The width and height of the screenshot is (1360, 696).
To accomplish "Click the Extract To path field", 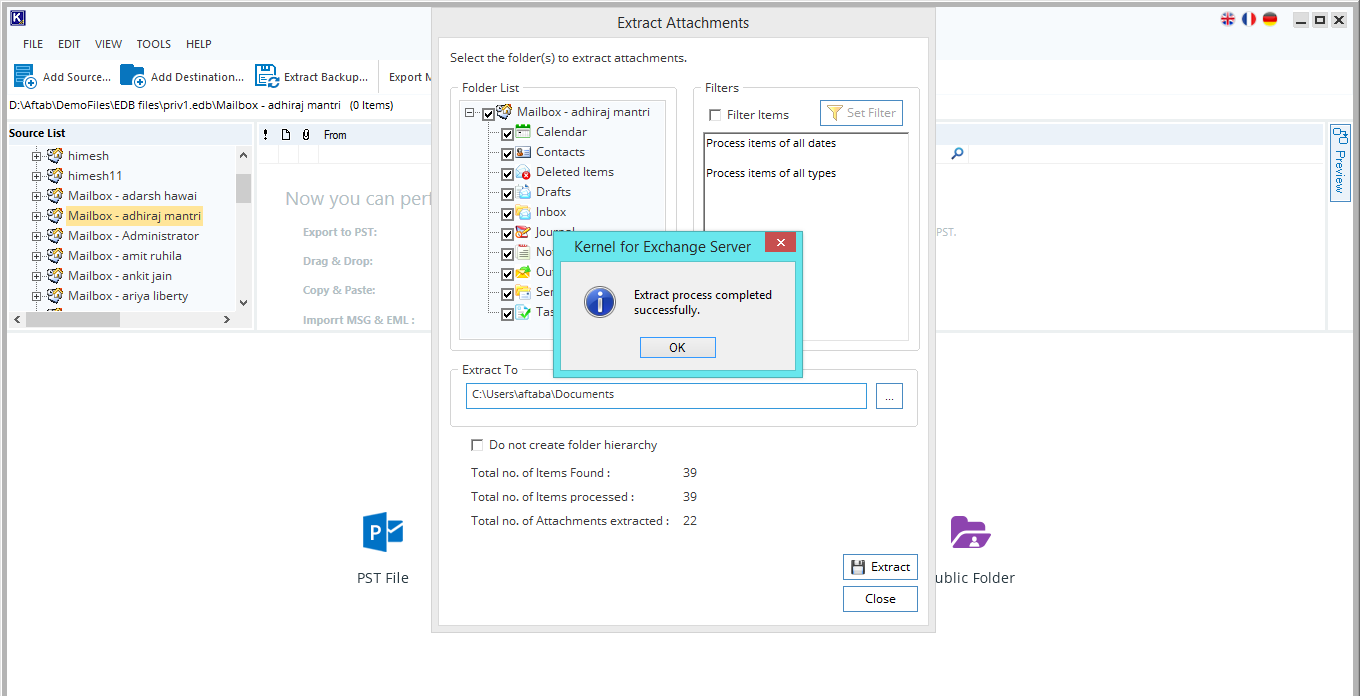I will click(x=666, y=396).
